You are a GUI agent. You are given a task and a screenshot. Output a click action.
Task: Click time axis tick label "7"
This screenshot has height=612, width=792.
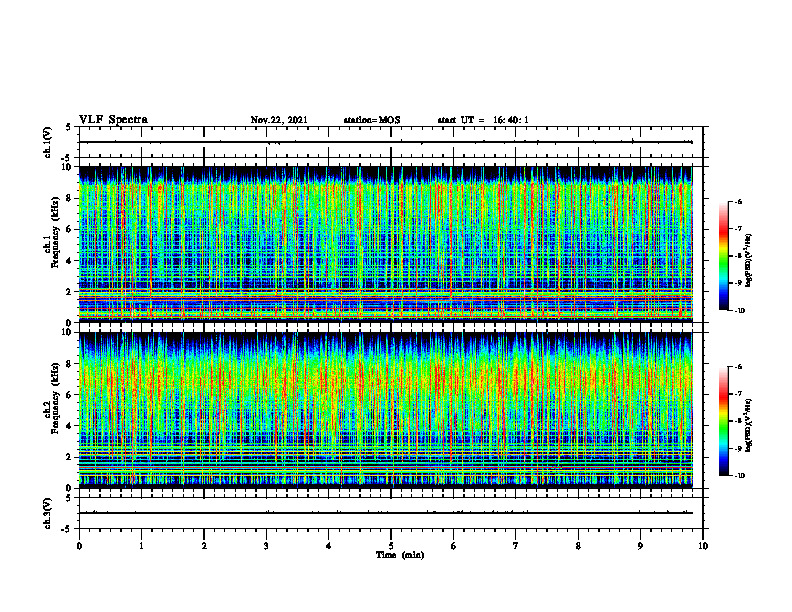coord(516,546)
